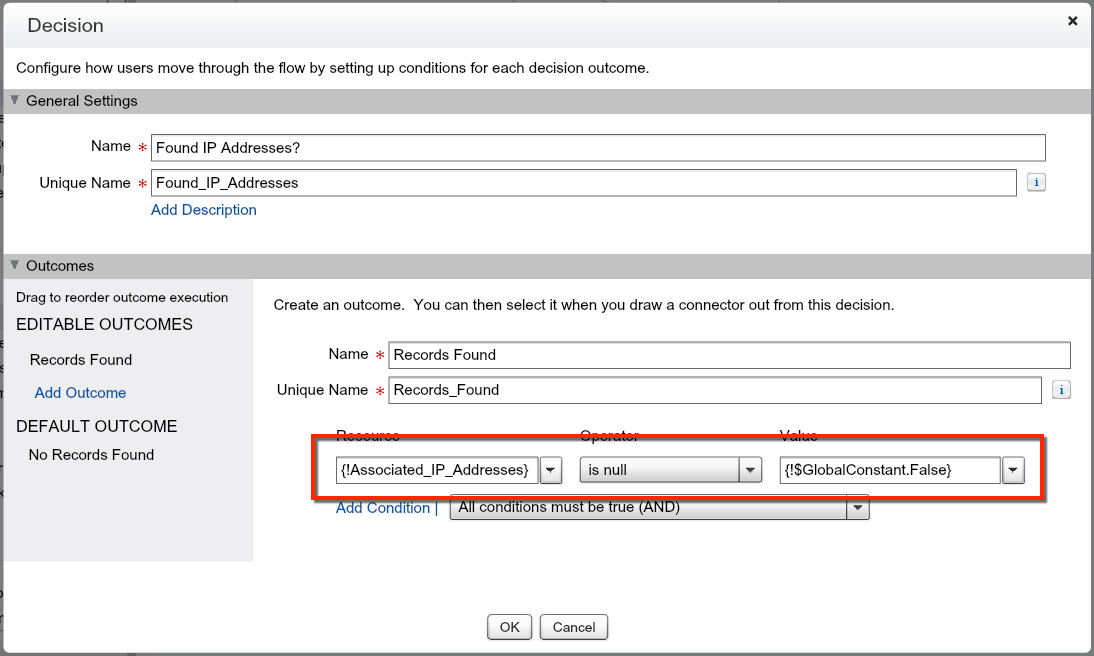The image size is (1094, 656).
Task: Click the Add Outcome link
Action: (x=80, y=393)
